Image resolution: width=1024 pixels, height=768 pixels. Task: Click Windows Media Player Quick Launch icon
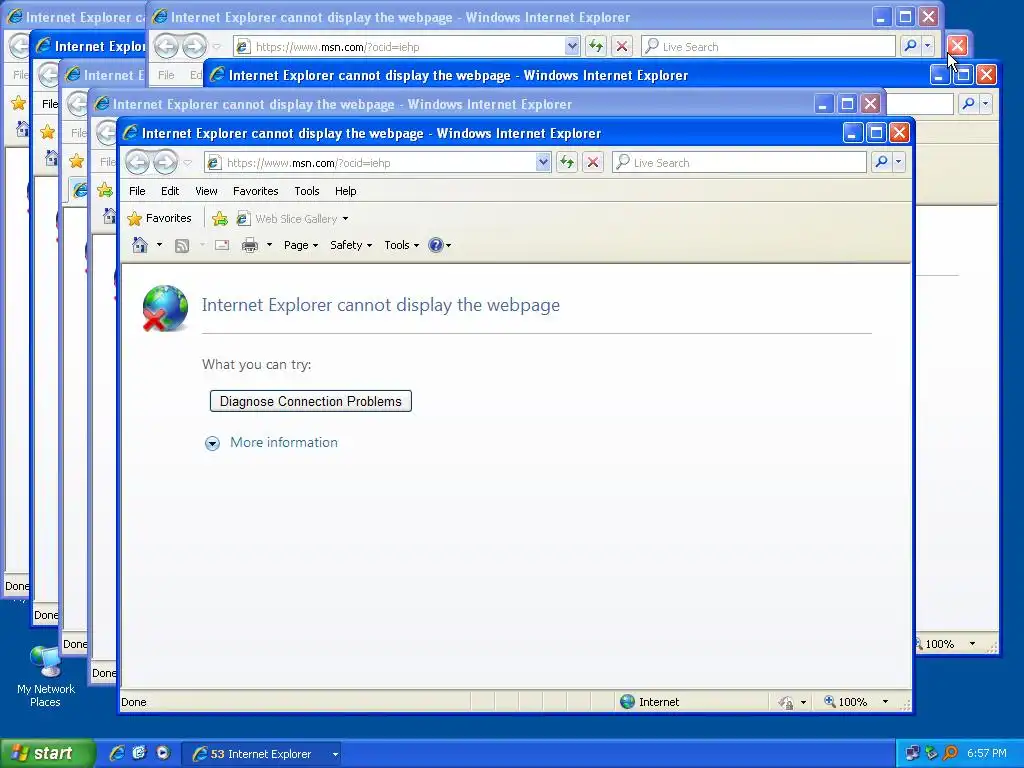pyautogui.click(x=163, y=753)
